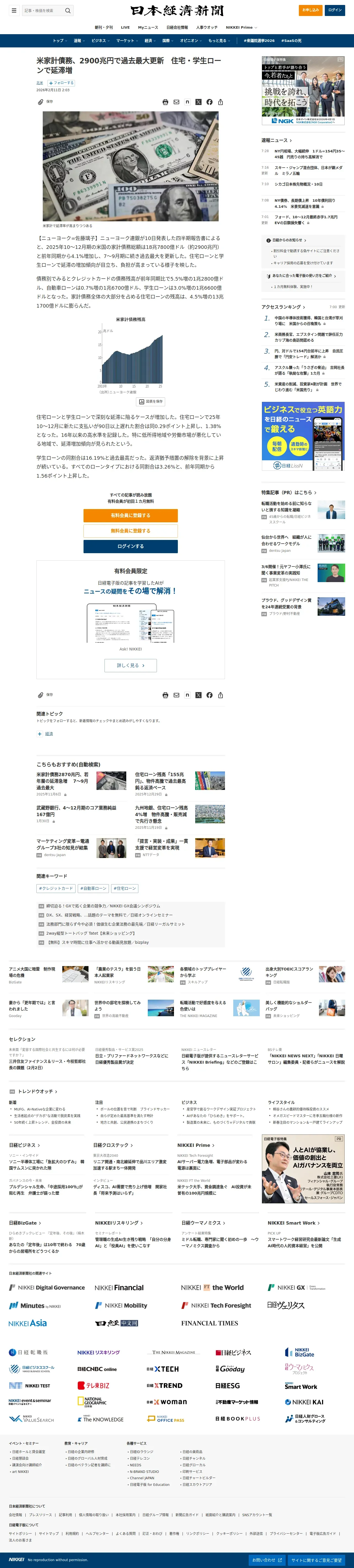Viewport: 354px width, 1568px height.
Task: Click お問い合わせ in the footer bar
Action: click(x=267, y=1560)
